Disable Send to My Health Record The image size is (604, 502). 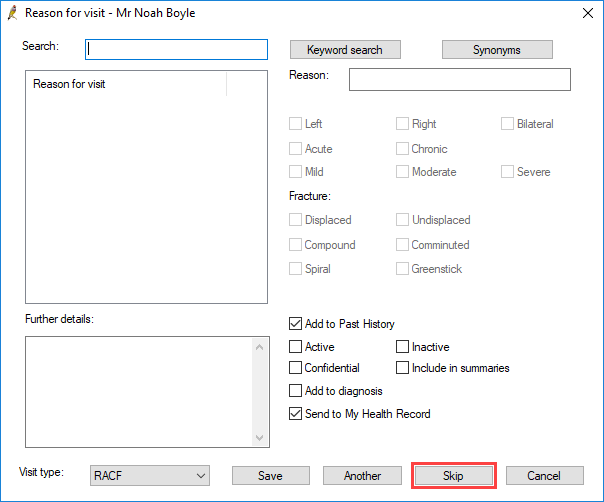coord(295,414)
